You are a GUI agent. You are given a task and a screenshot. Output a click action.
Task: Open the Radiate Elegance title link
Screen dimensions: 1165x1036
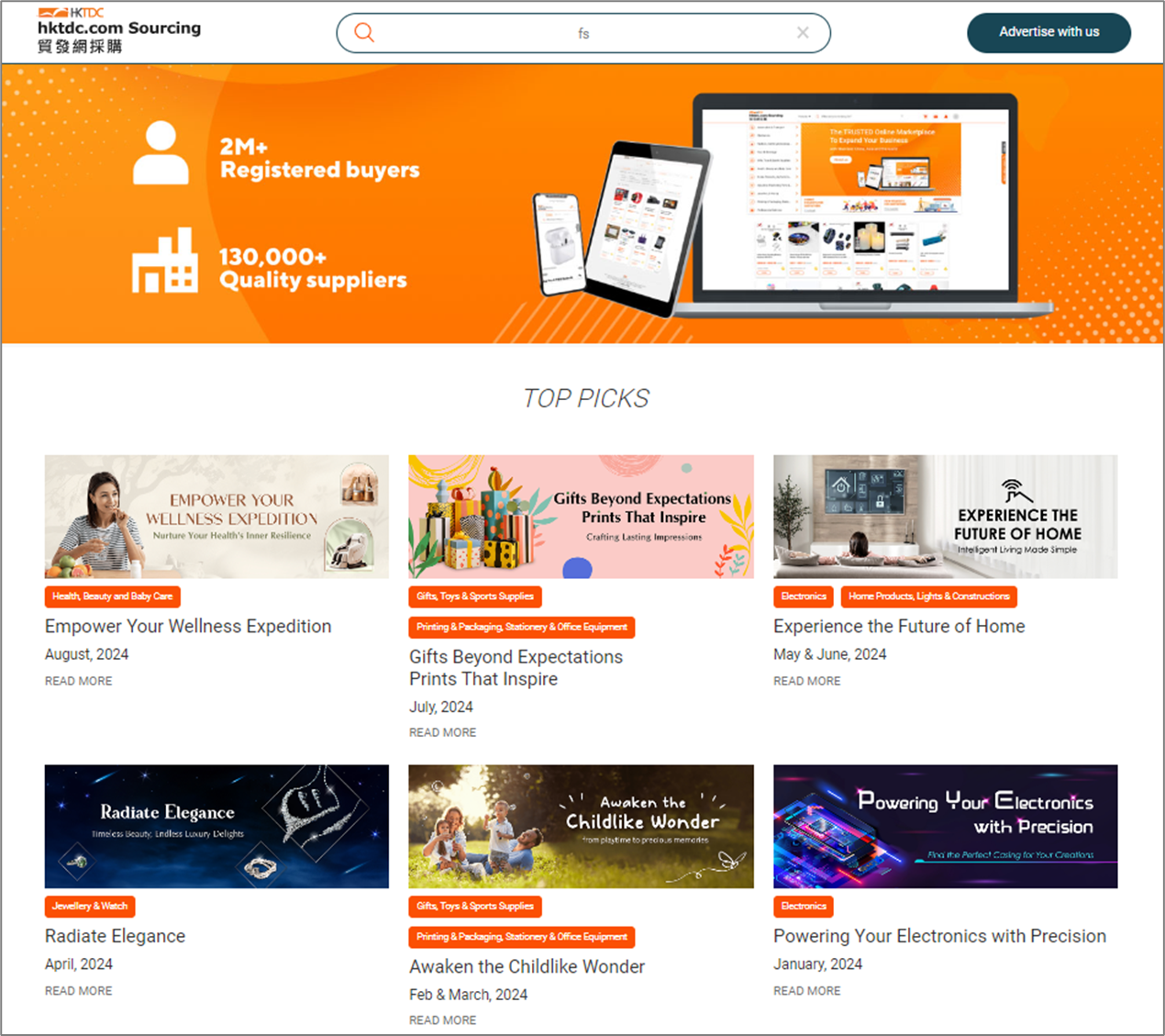[x=115, y=936]
